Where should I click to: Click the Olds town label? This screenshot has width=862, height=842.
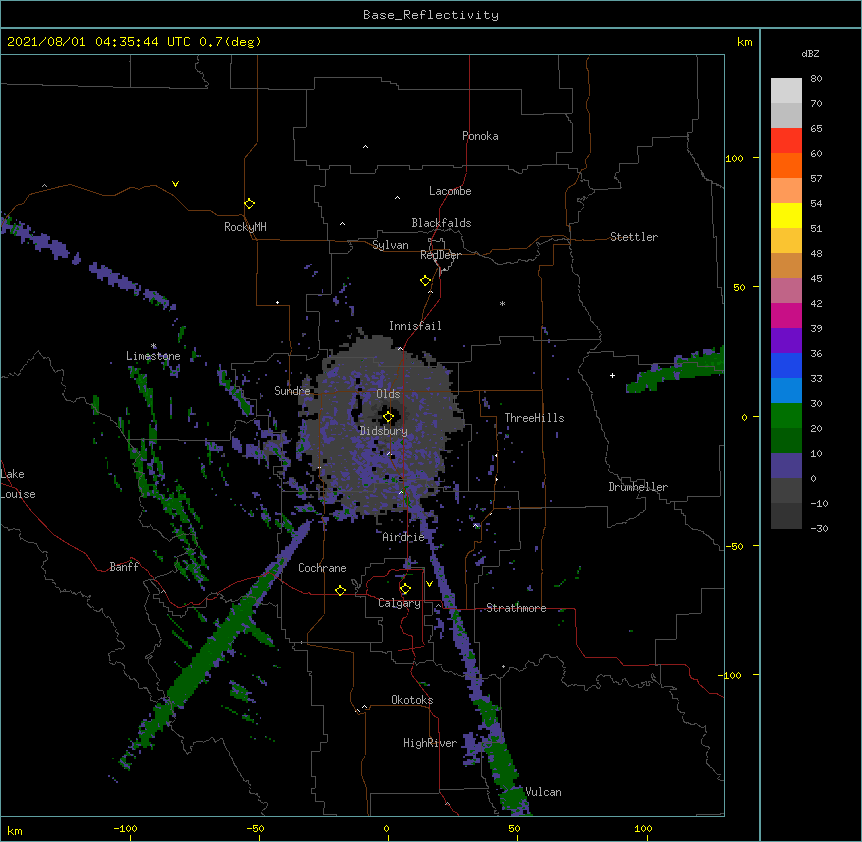(x=388, y=394)
